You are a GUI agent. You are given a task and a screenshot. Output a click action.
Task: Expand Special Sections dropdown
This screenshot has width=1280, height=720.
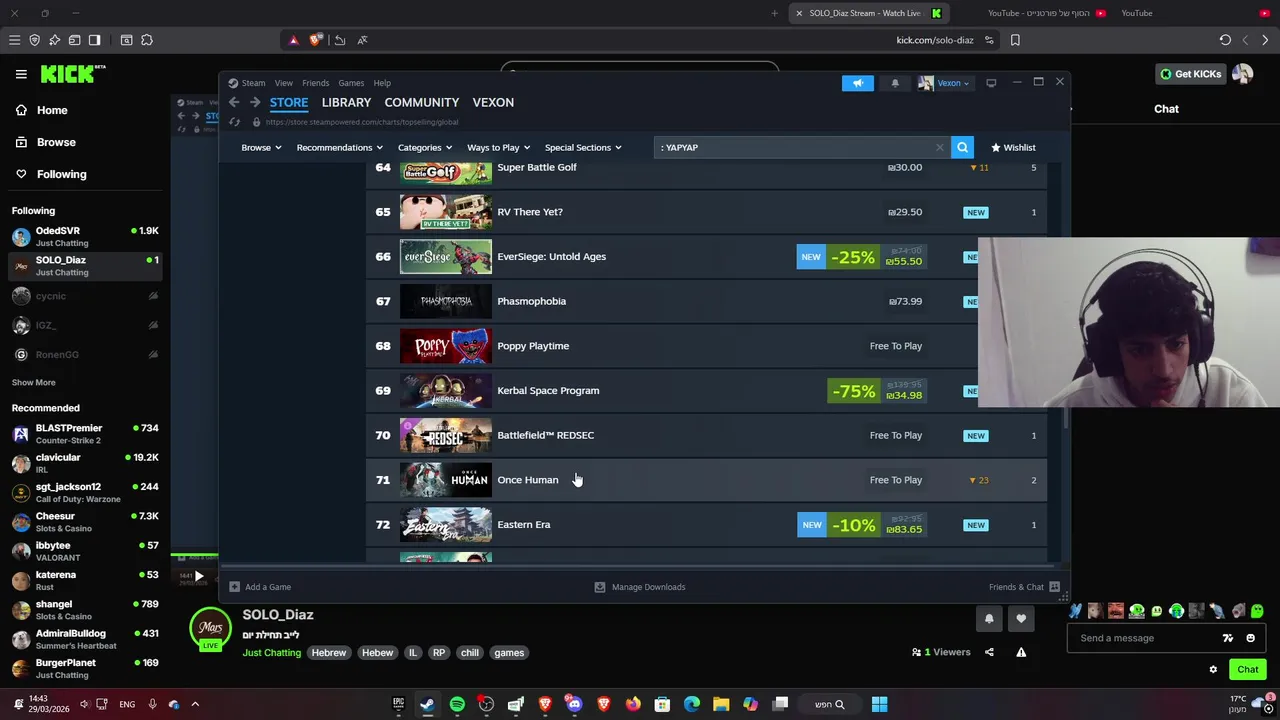pyautogui.click(x=583, y=147)
